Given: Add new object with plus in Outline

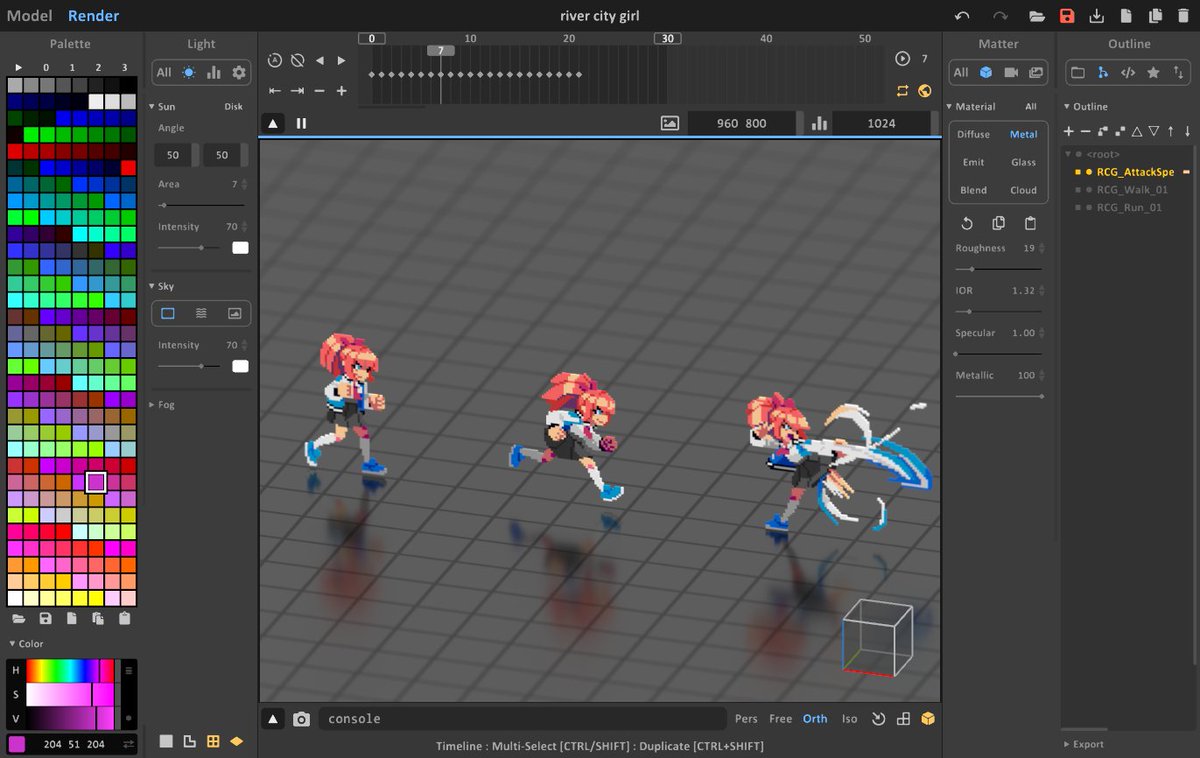Looking at the screenshot, I should [x=1069, y=131].
